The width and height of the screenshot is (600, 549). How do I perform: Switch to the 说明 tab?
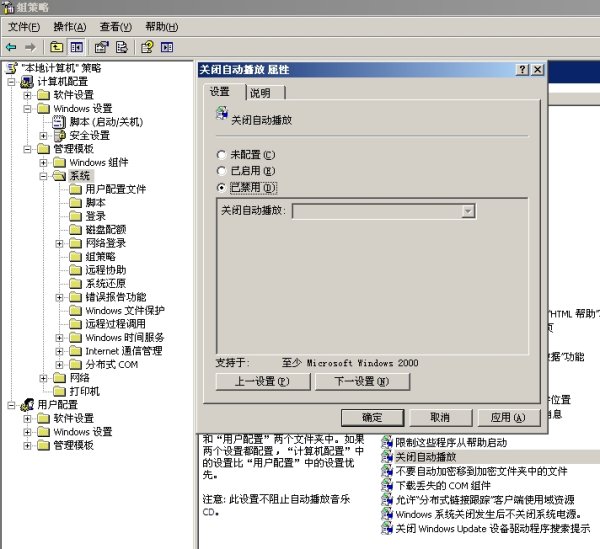pos(260,92)
